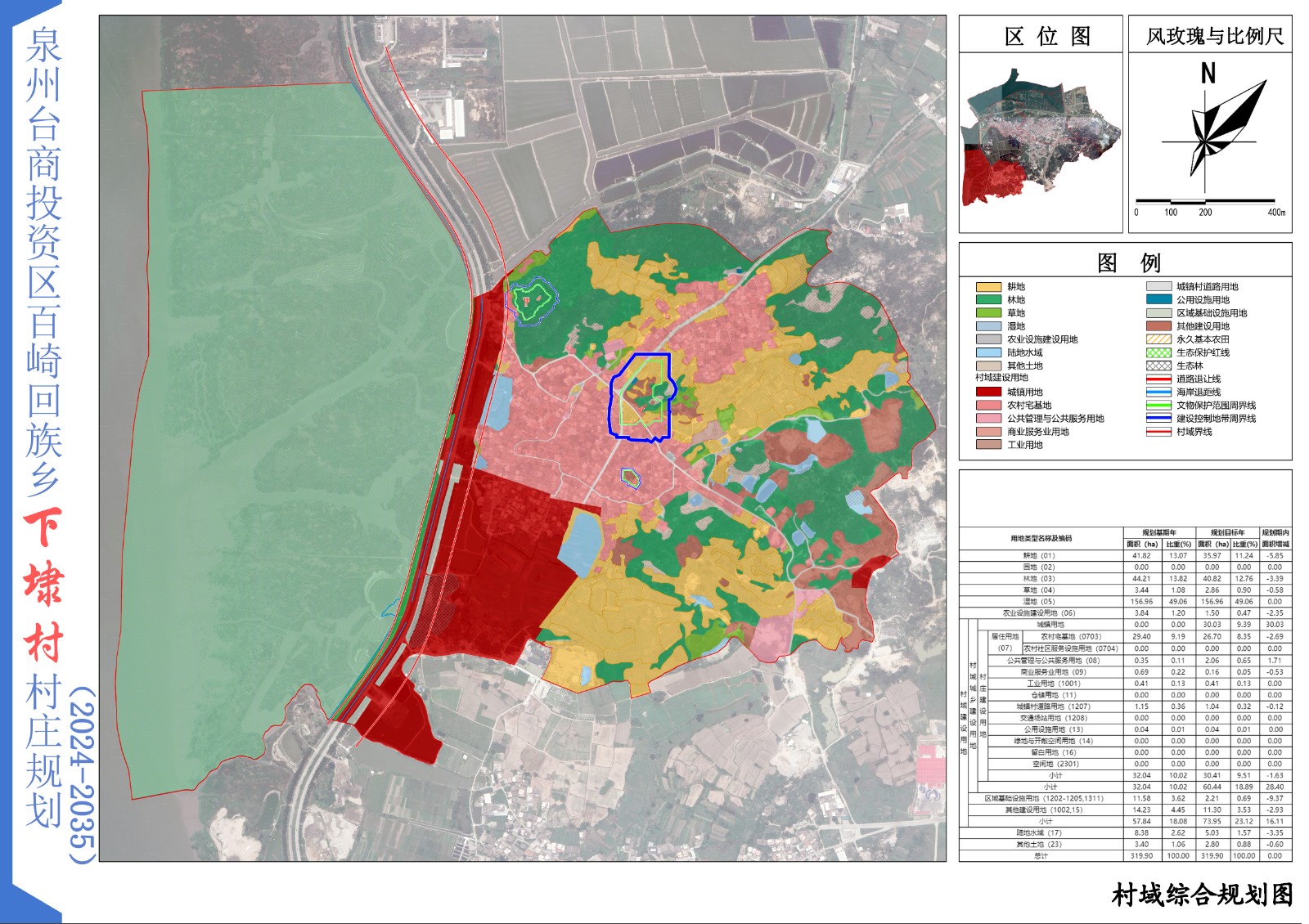The width and height of the screenshot is (1309, 924).
Task: Select the 生态林 crosshatch legend symbol
Action: click(1158, 366)
